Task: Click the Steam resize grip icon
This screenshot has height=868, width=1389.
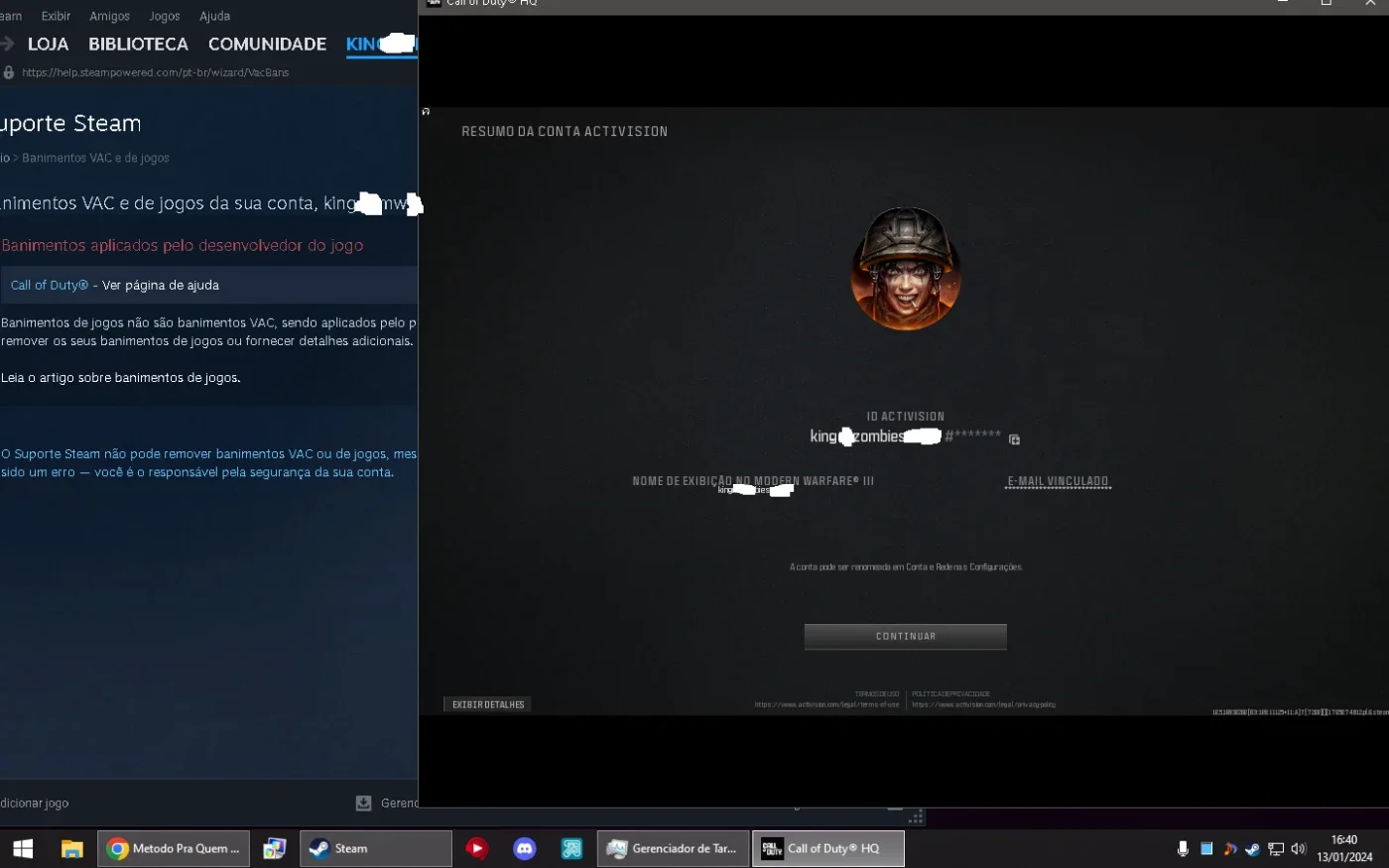Action: (916, 816)
